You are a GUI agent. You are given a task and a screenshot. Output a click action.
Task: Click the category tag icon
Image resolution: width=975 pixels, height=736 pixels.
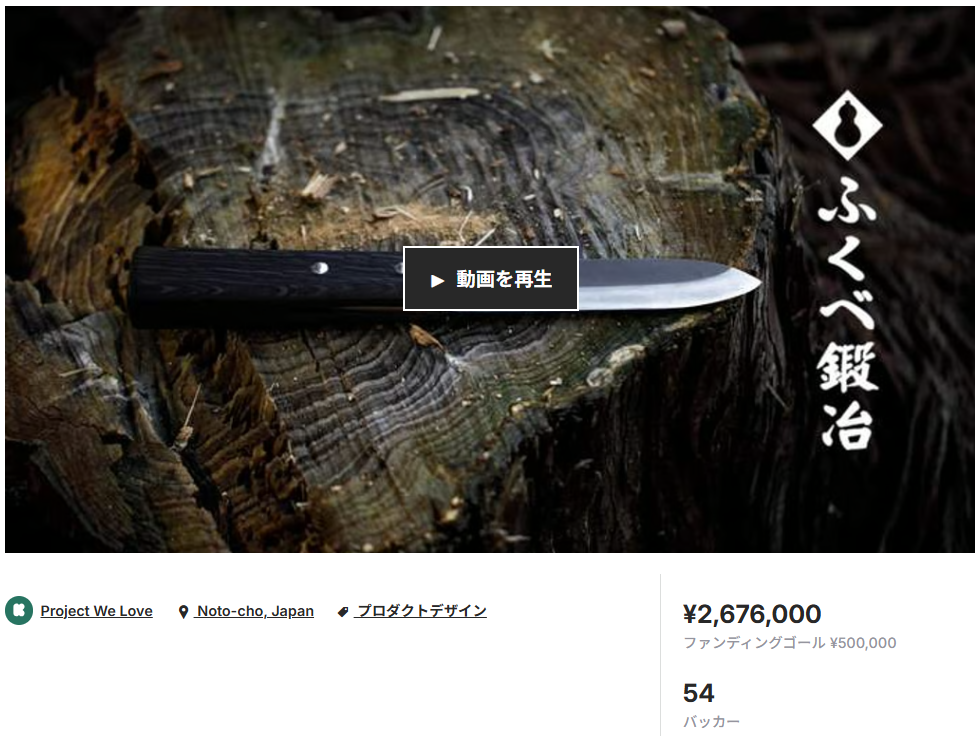[343, 612]
